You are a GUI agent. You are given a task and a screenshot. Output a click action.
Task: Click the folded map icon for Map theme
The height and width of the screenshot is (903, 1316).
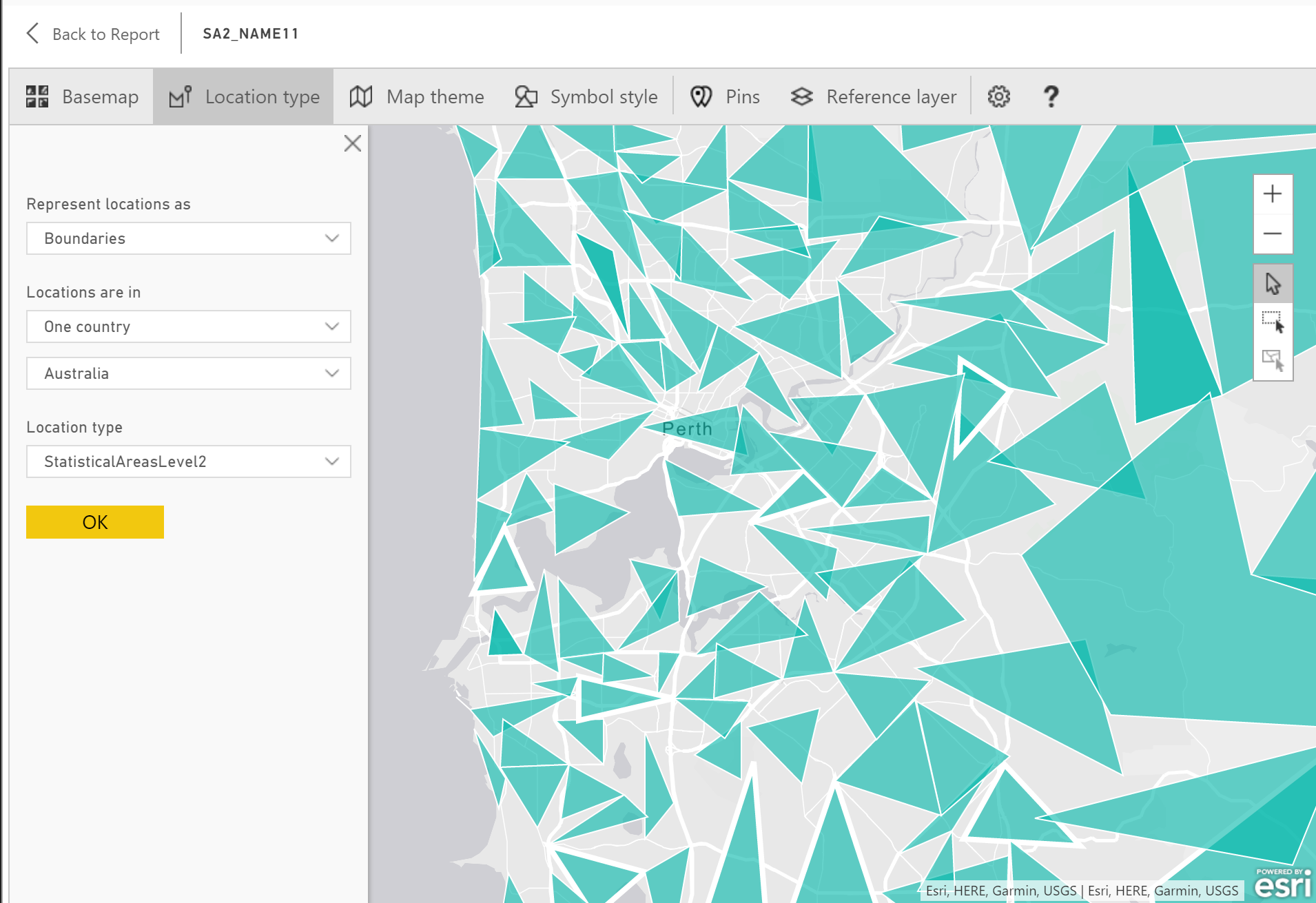361,96
